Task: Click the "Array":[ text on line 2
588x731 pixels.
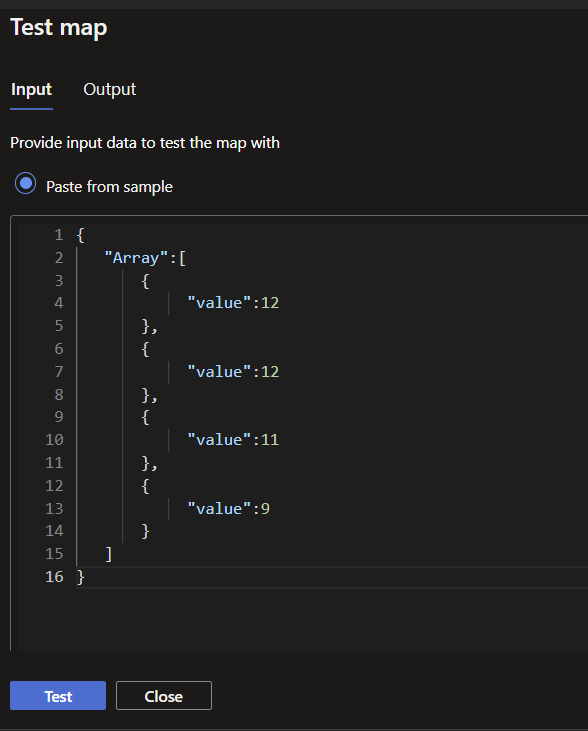Action: tap(145, 258)
